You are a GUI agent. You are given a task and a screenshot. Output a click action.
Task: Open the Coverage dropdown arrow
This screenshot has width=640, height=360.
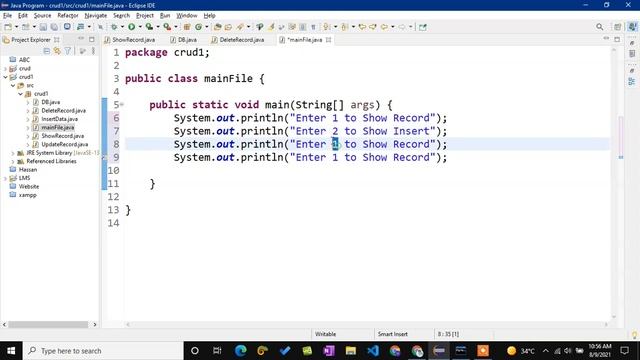(x=158, y=27)
